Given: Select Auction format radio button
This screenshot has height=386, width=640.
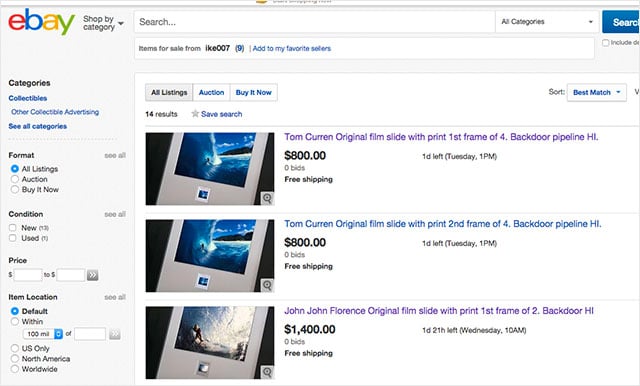Looking at the screenshot, I should 15,179.
